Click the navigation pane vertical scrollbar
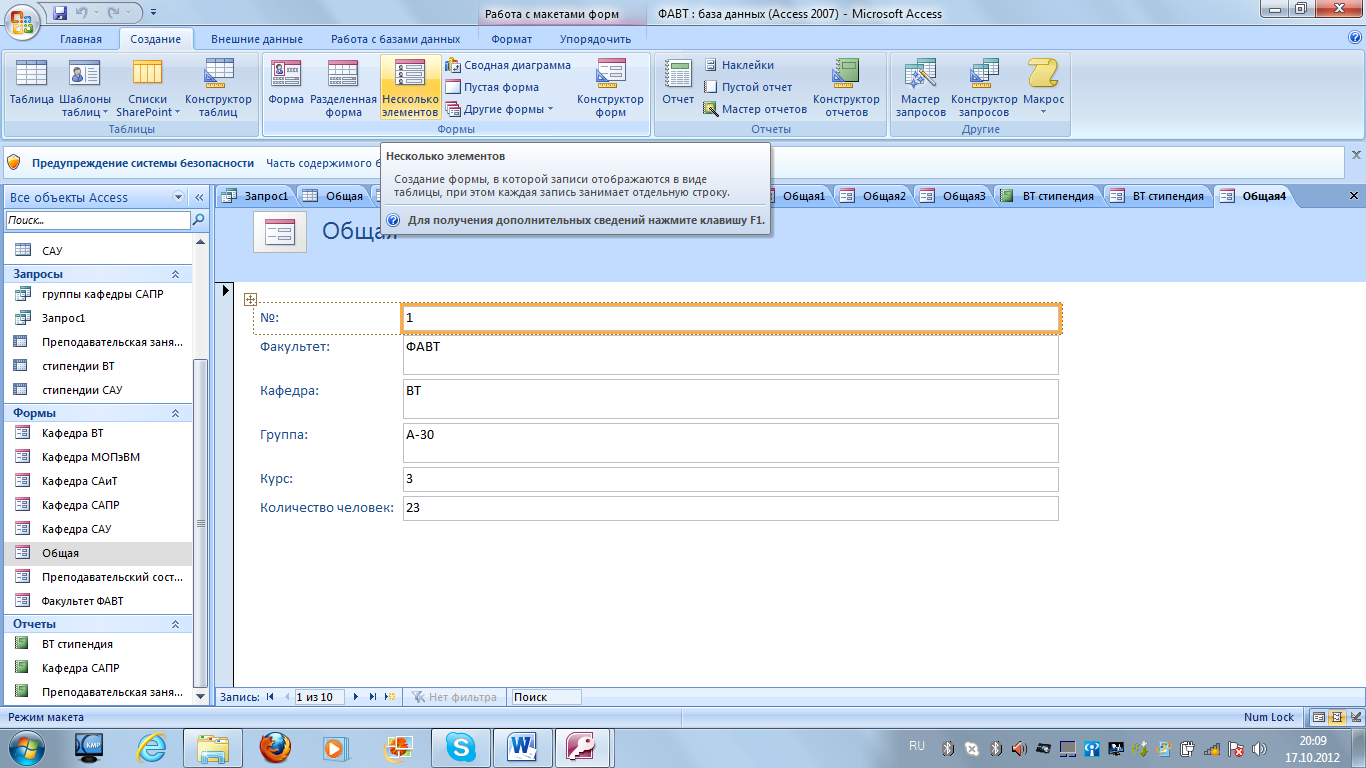Viewport: 1366px width, 768px height. 201,525
